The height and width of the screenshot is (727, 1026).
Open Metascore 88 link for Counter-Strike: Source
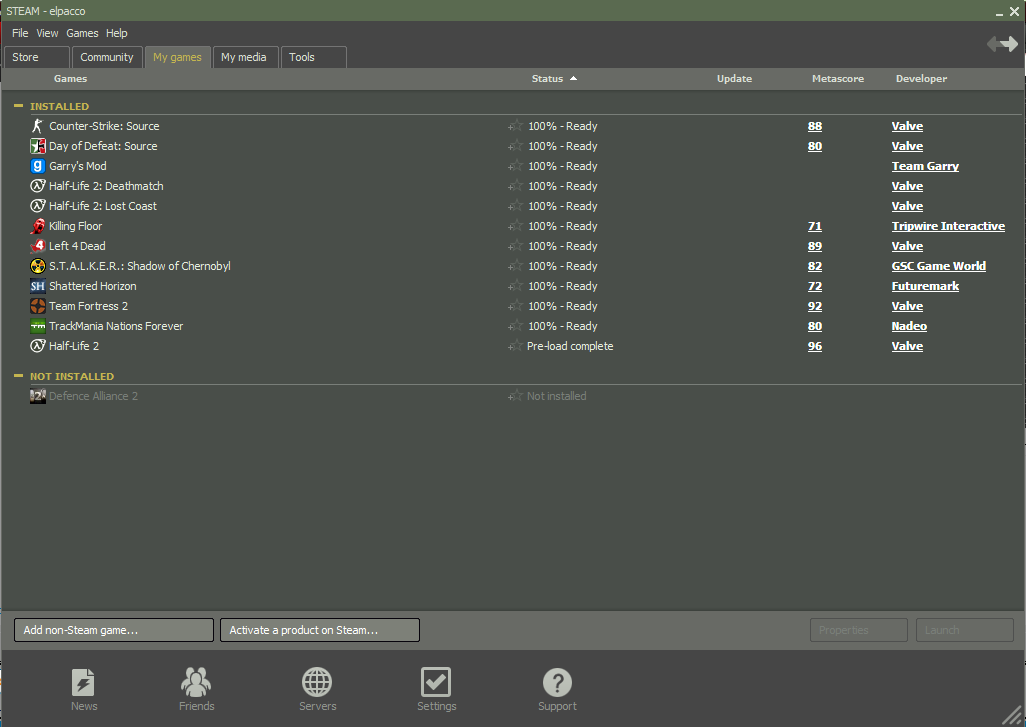pos(815,126)
